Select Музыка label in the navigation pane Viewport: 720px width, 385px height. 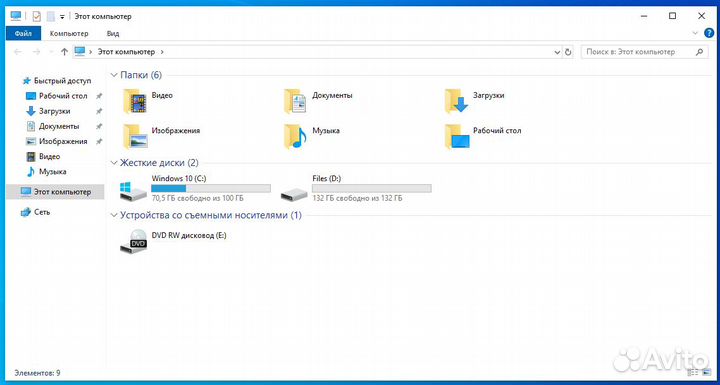click(x=53, y=172)
